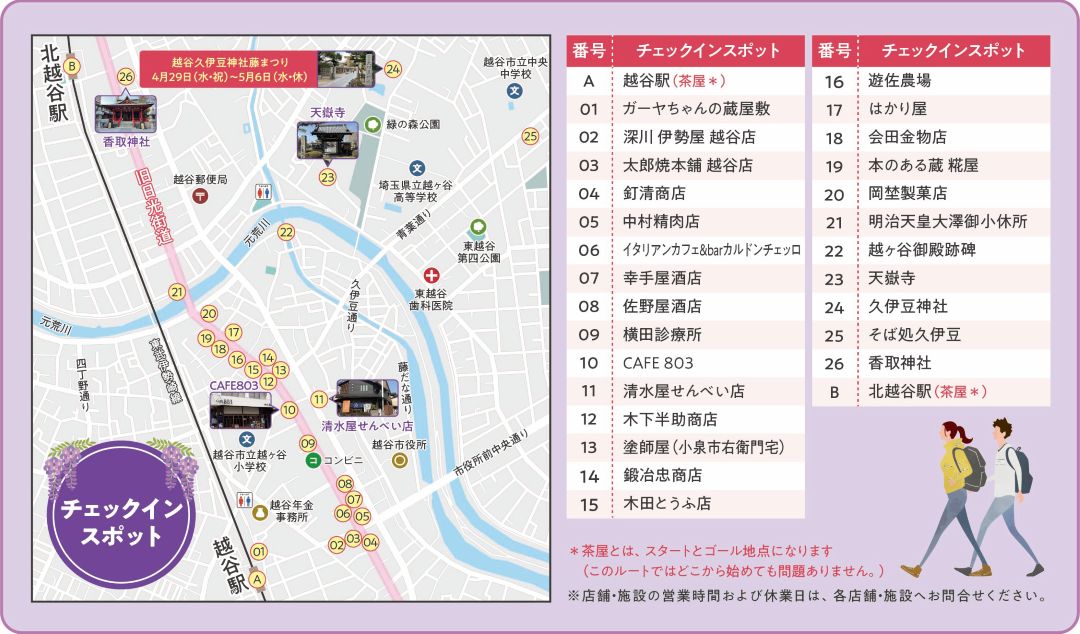
Task: Click the restroom icon near 越谷郵便局
Action: 263,192
